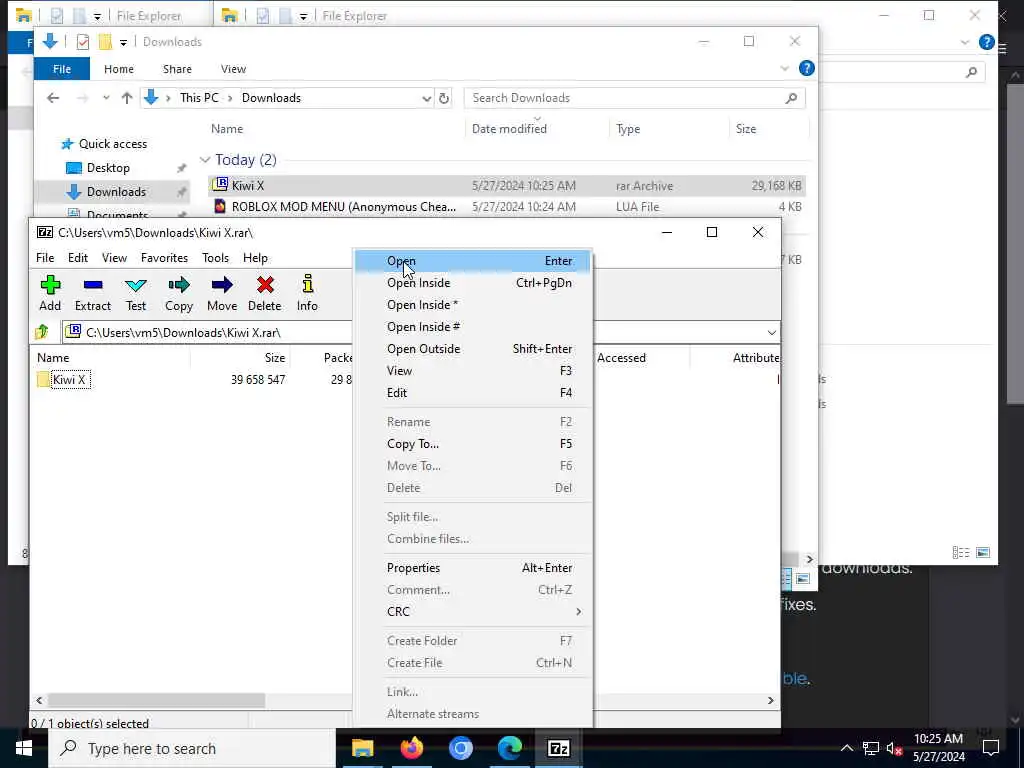Open the Favorites menu
The image size is (1024, 768).
click(164, 258)
